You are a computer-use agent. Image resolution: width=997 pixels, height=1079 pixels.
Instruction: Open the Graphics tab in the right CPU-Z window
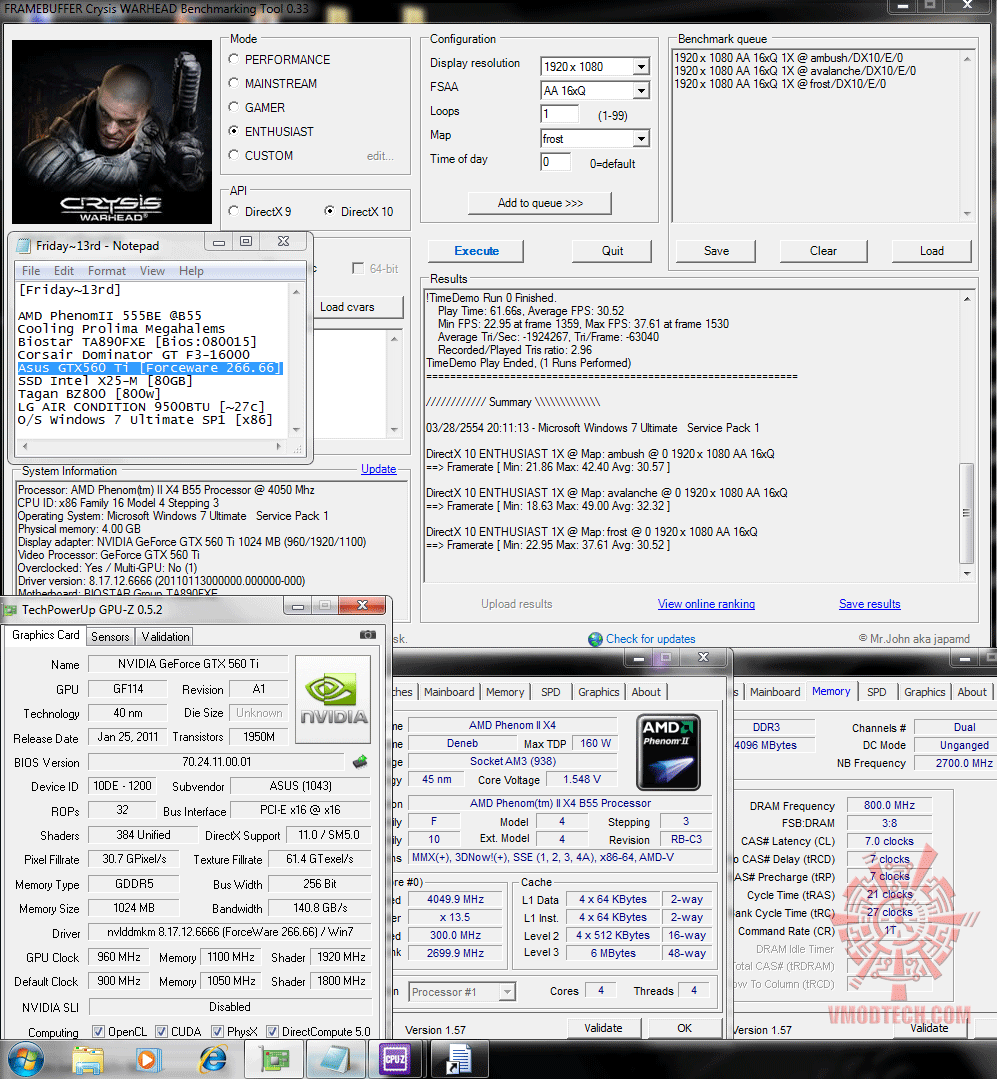point(924,692)
